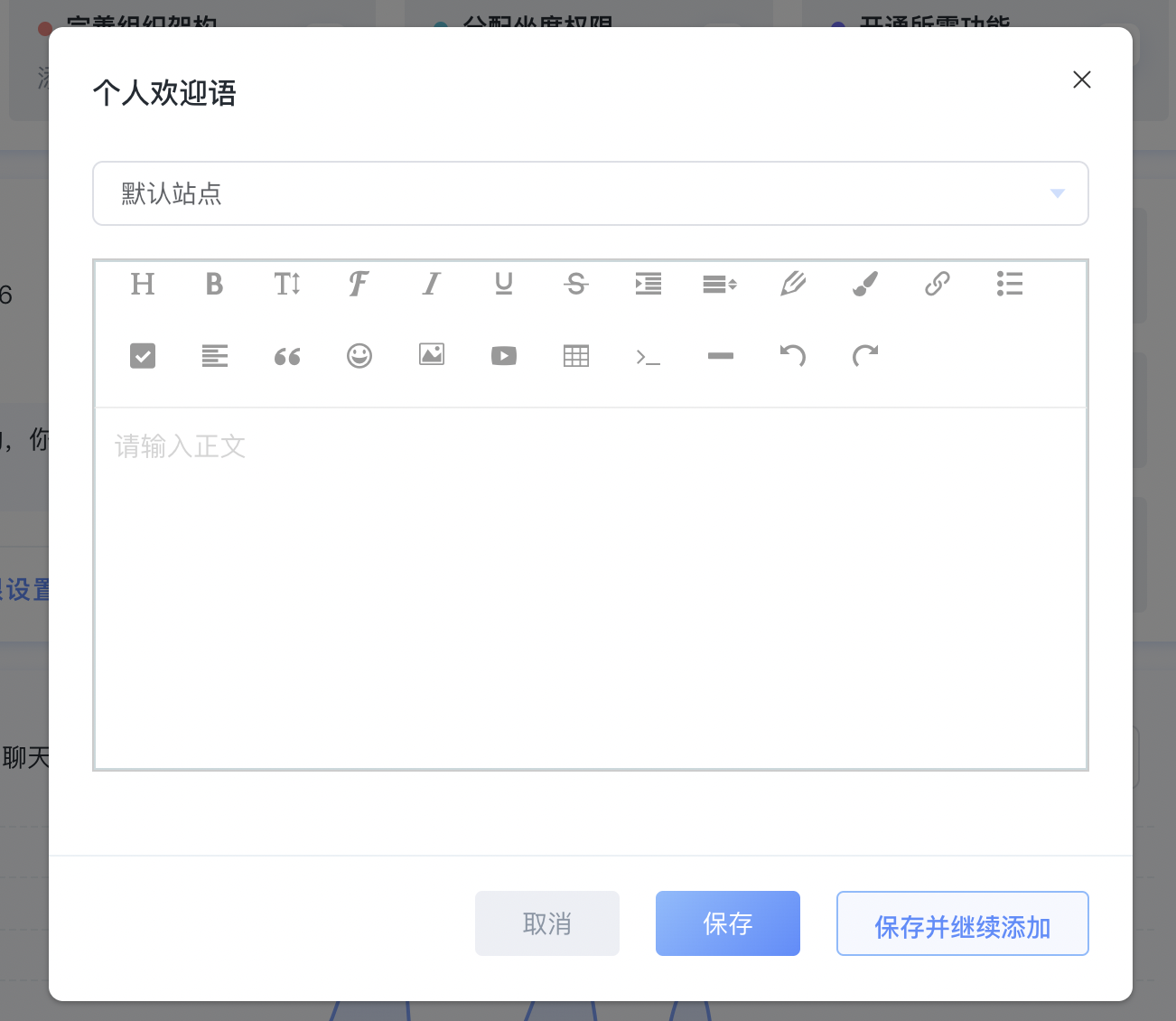Insert a hyperlink
The width and height of the screenshot is (1176, 1021).
(x=938, y=284)
